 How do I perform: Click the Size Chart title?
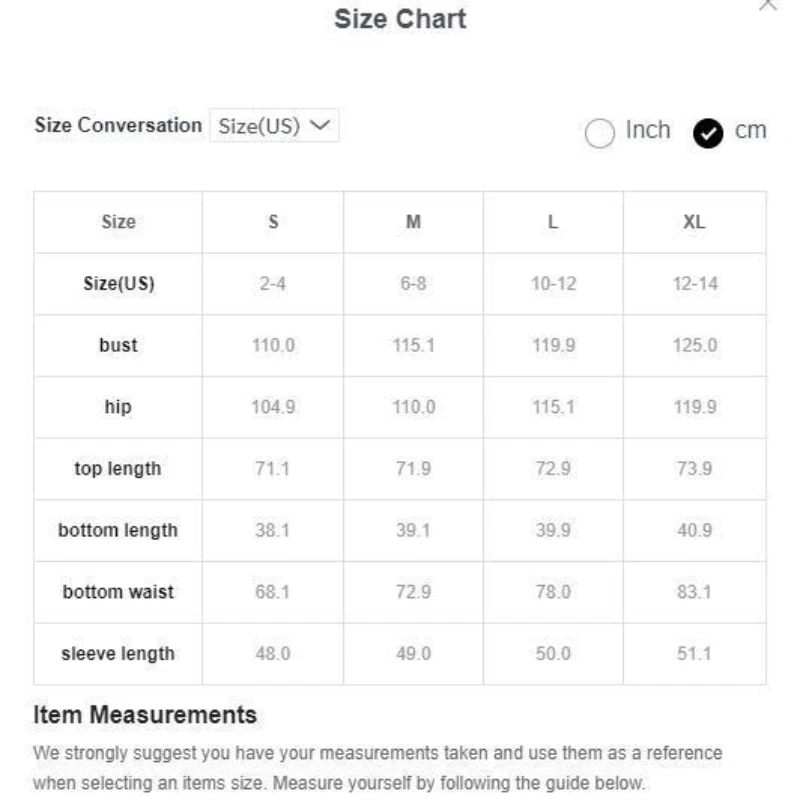[400, 19]
